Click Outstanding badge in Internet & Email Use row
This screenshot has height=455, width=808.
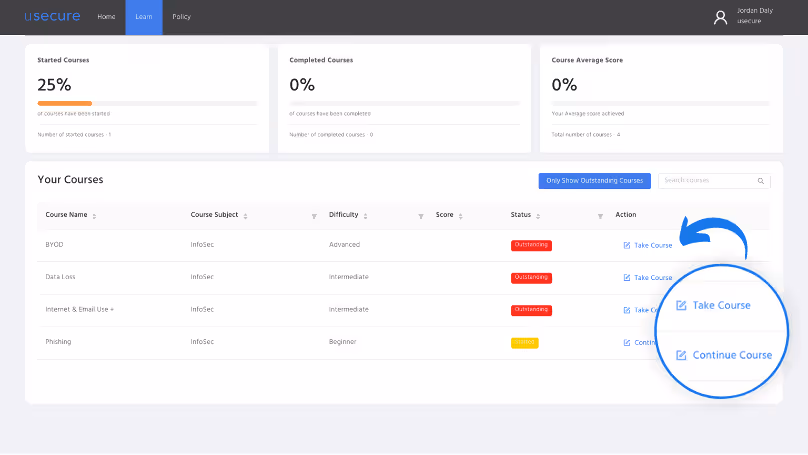[531, 310]
